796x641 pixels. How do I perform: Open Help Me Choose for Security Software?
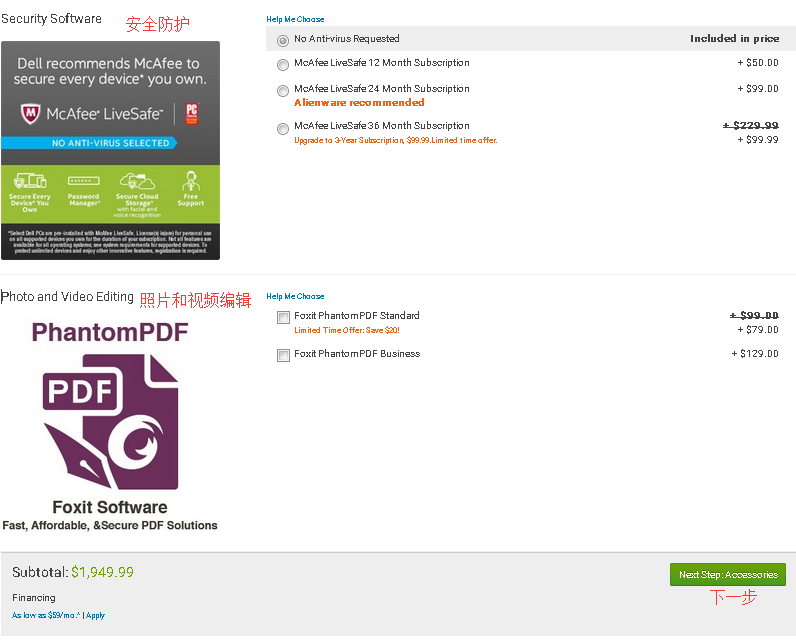295,19
